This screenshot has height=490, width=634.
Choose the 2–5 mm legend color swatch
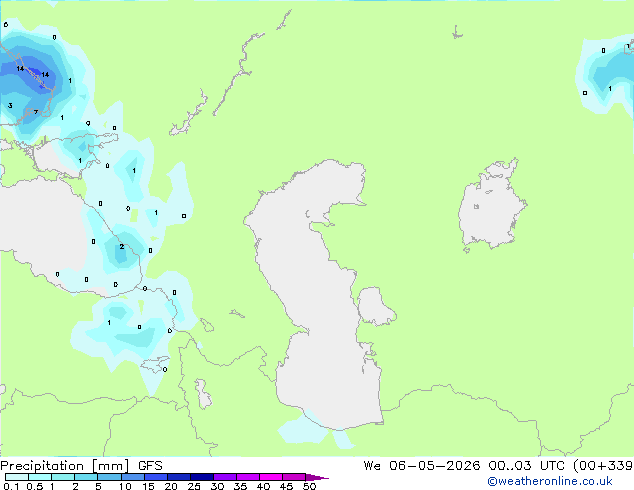(86, 477)
